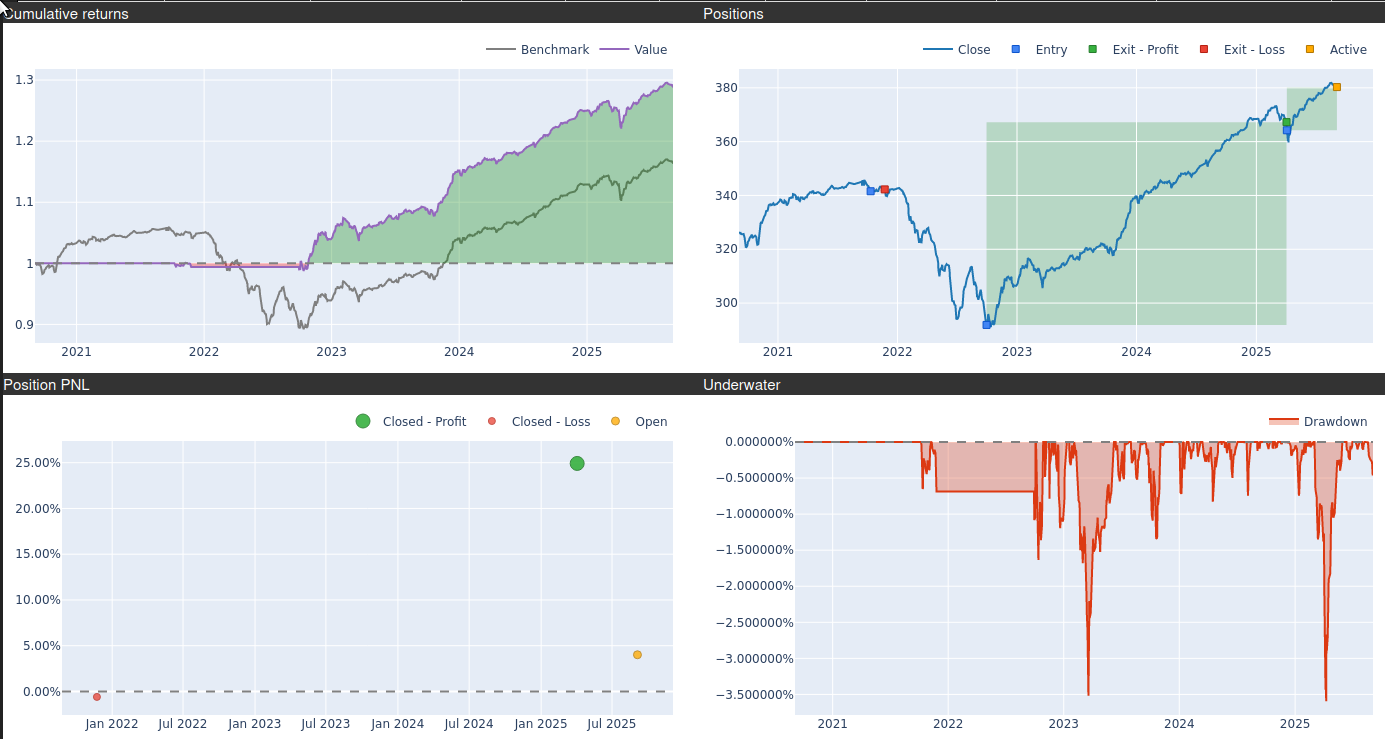Select the red closed loss point below 0%

click(x=97, y=697)
